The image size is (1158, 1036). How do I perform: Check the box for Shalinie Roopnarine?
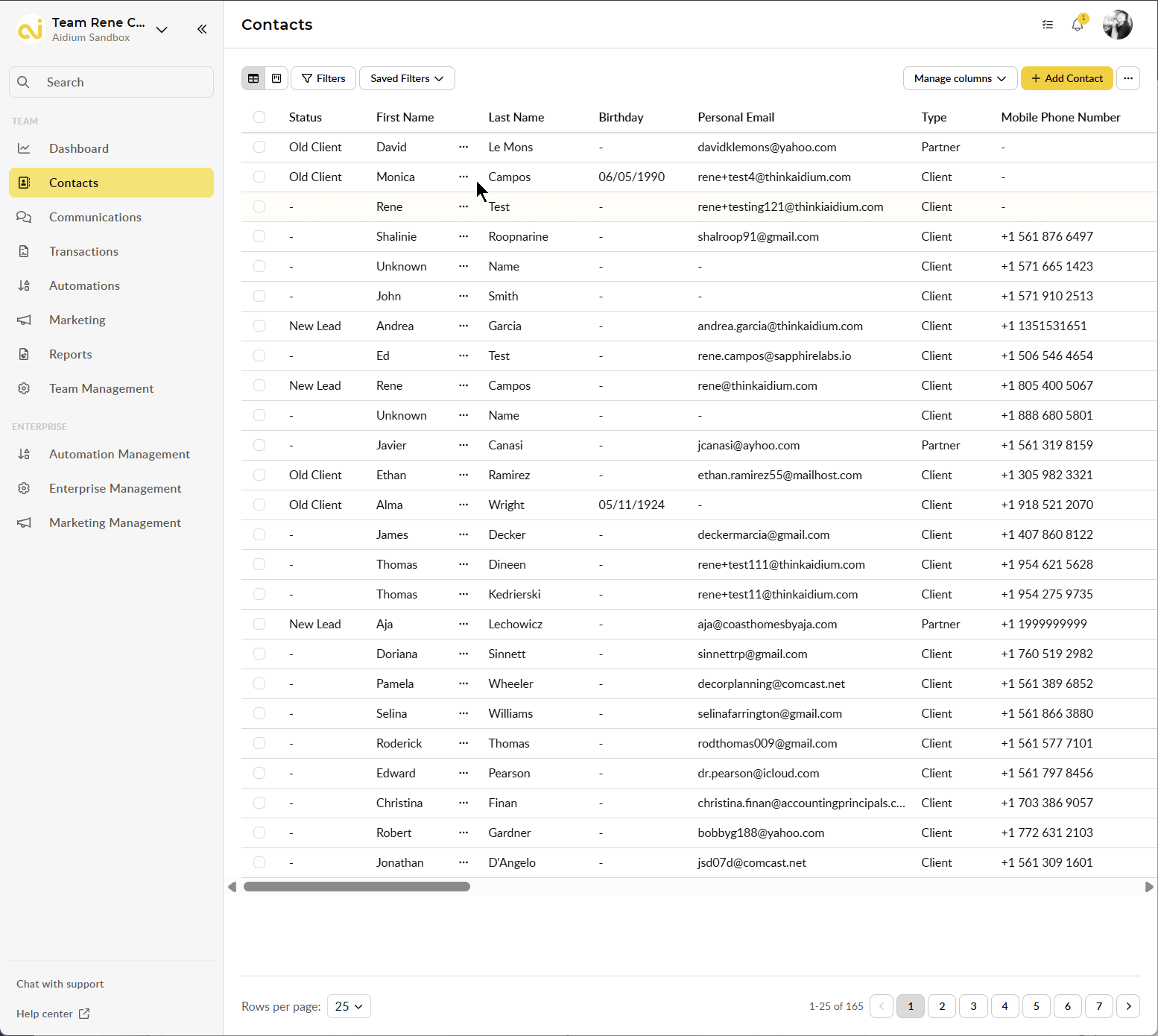coord(259,236)
